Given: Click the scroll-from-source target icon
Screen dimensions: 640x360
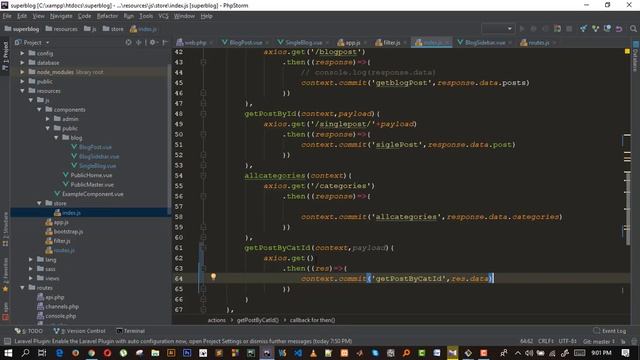Looking at the screenshot, I should pos(128,42).
